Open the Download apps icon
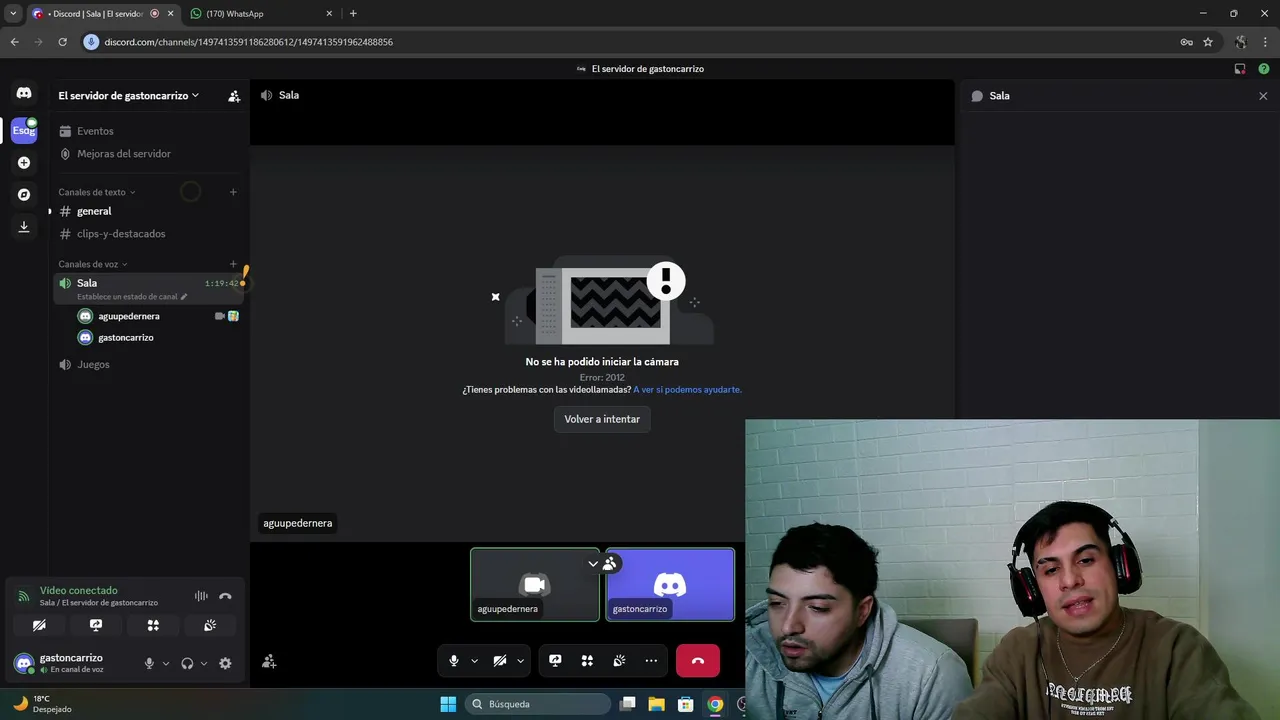 24,226
